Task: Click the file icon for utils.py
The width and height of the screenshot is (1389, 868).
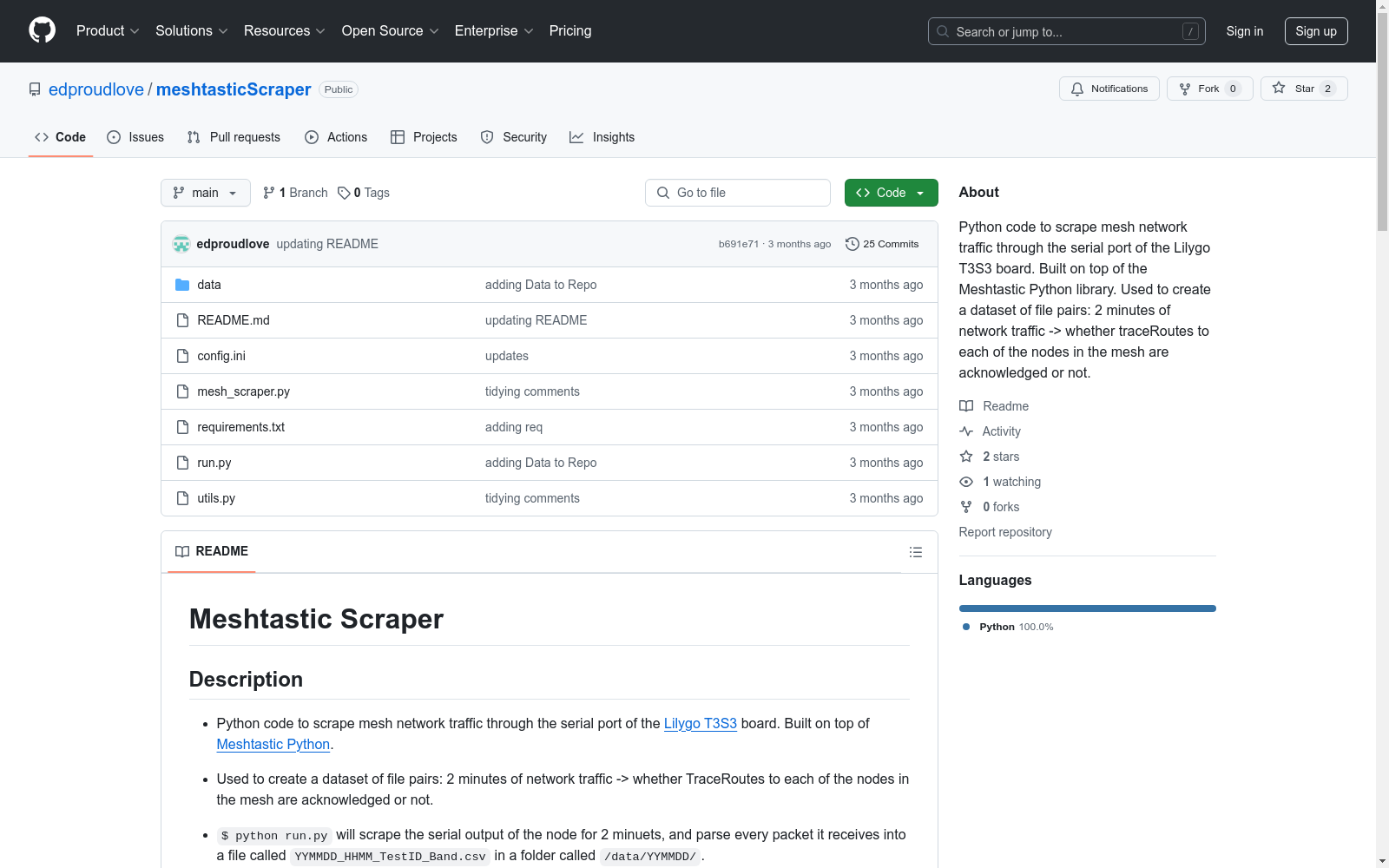Action: (x=182, y=498)
